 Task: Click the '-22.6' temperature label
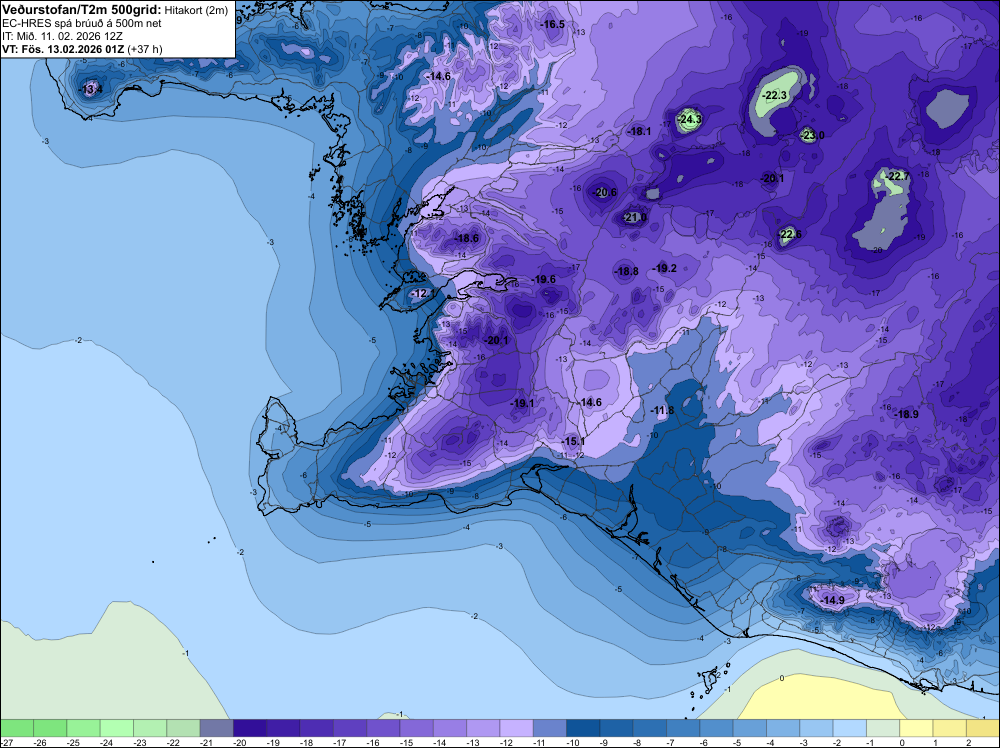[x=790, y=234]
